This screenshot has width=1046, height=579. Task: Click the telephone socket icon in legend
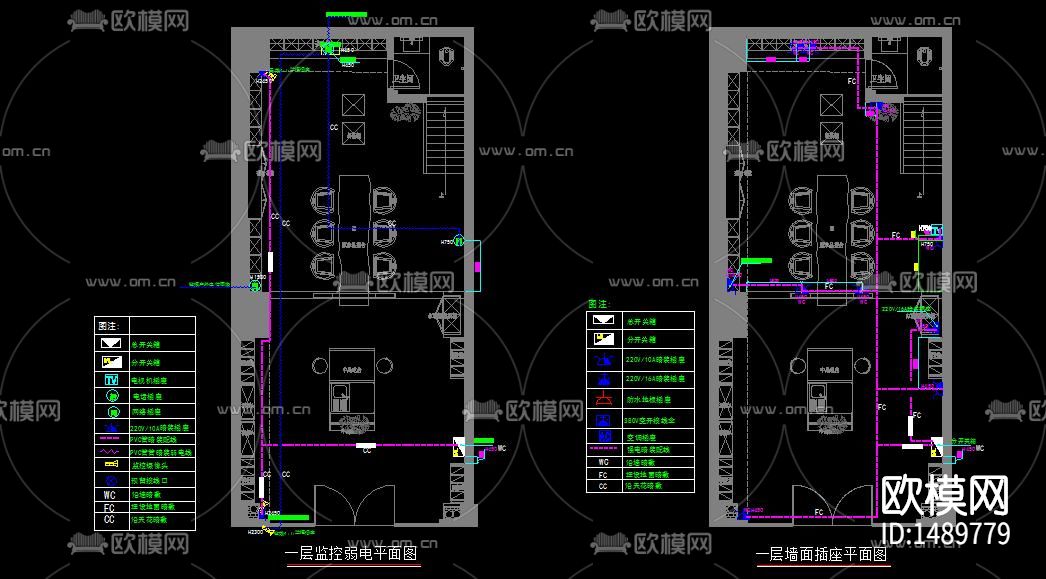[112, 397]
